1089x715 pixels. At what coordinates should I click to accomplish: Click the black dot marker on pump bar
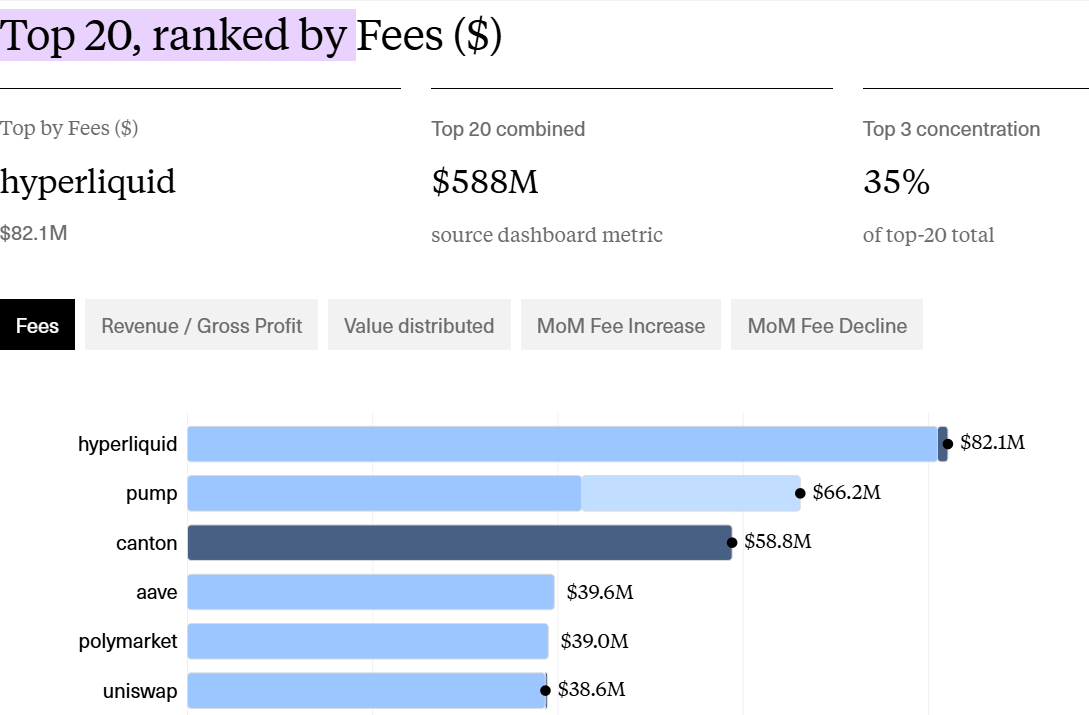tap(800, 493)
